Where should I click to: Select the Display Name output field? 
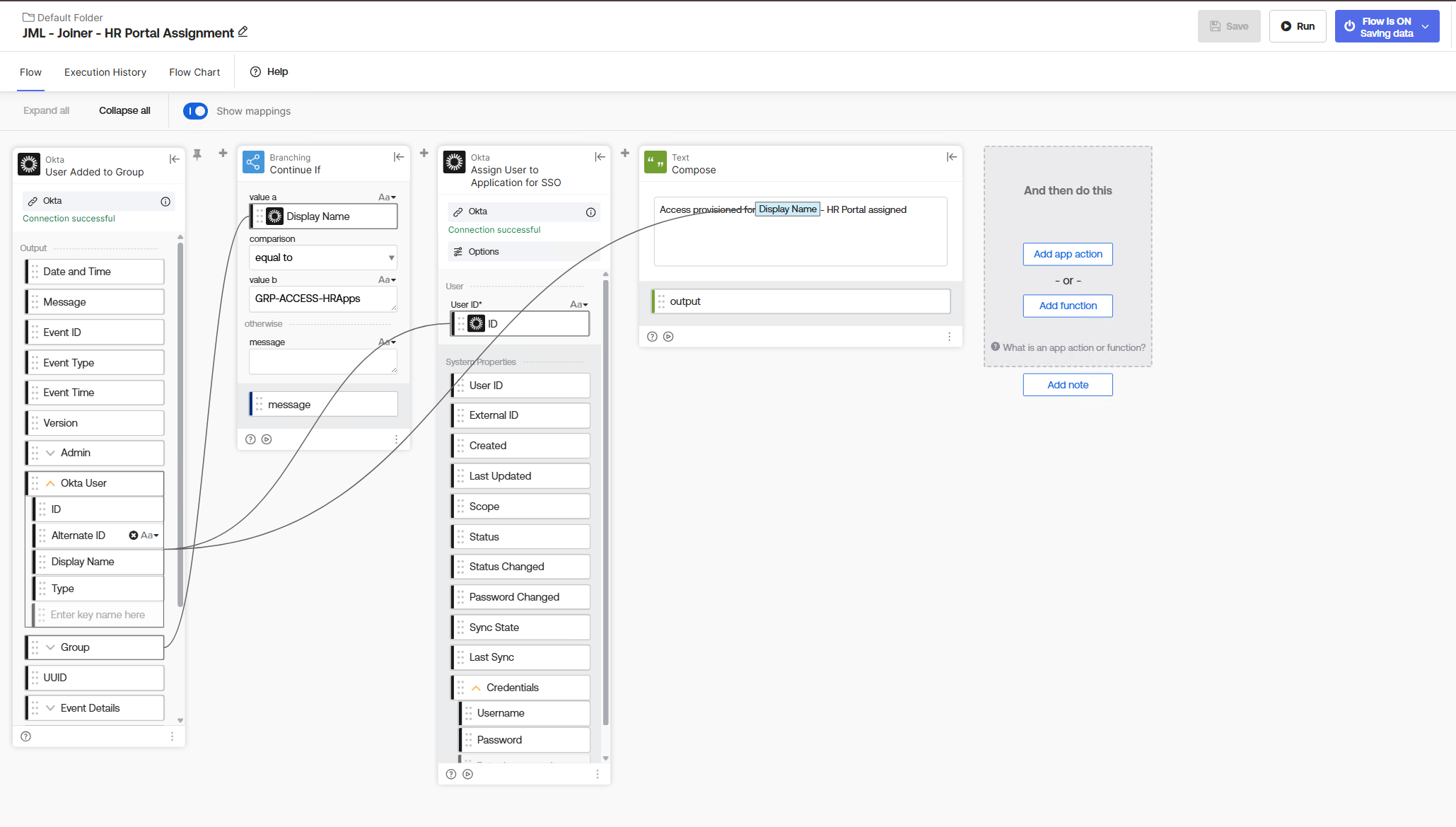(x=98, y=562)
